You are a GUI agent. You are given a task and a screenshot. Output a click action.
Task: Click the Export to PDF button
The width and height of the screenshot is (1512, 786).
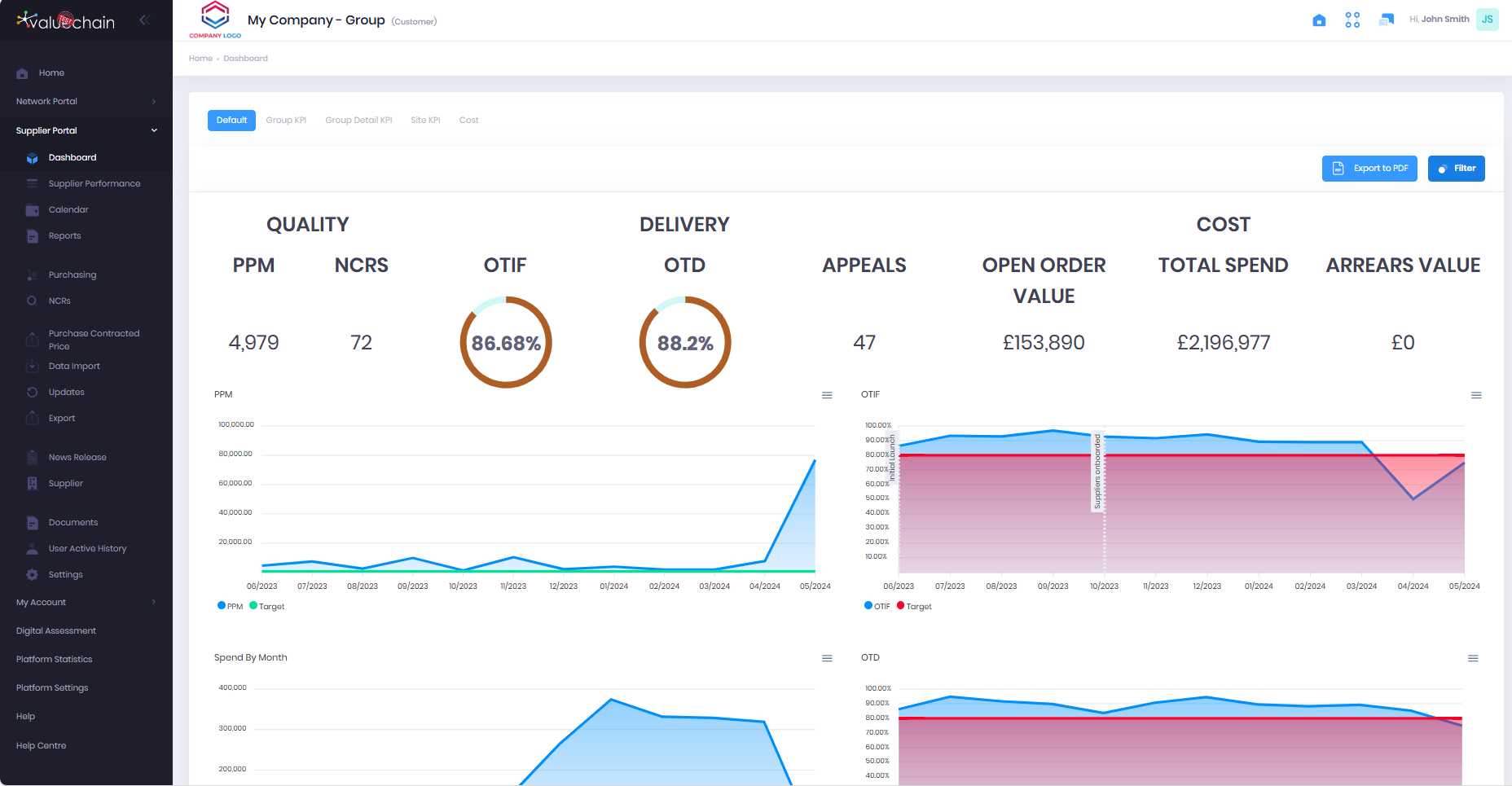[x=1369, y=169]
